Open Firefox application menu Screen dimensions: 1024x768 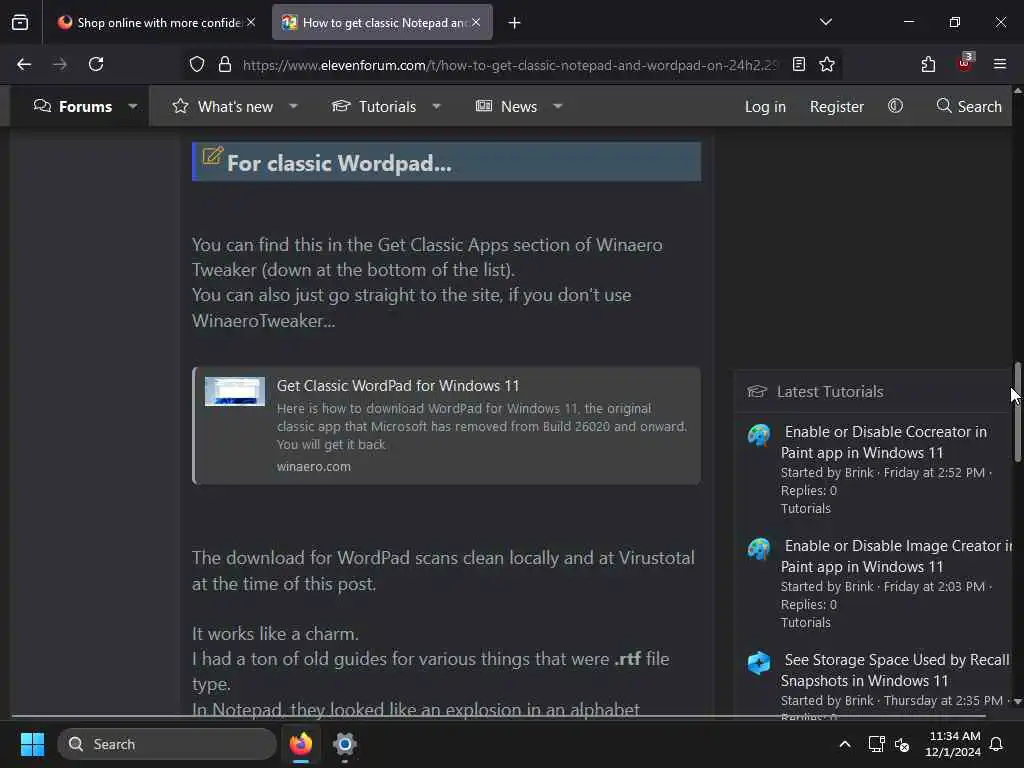(1000, 64)
